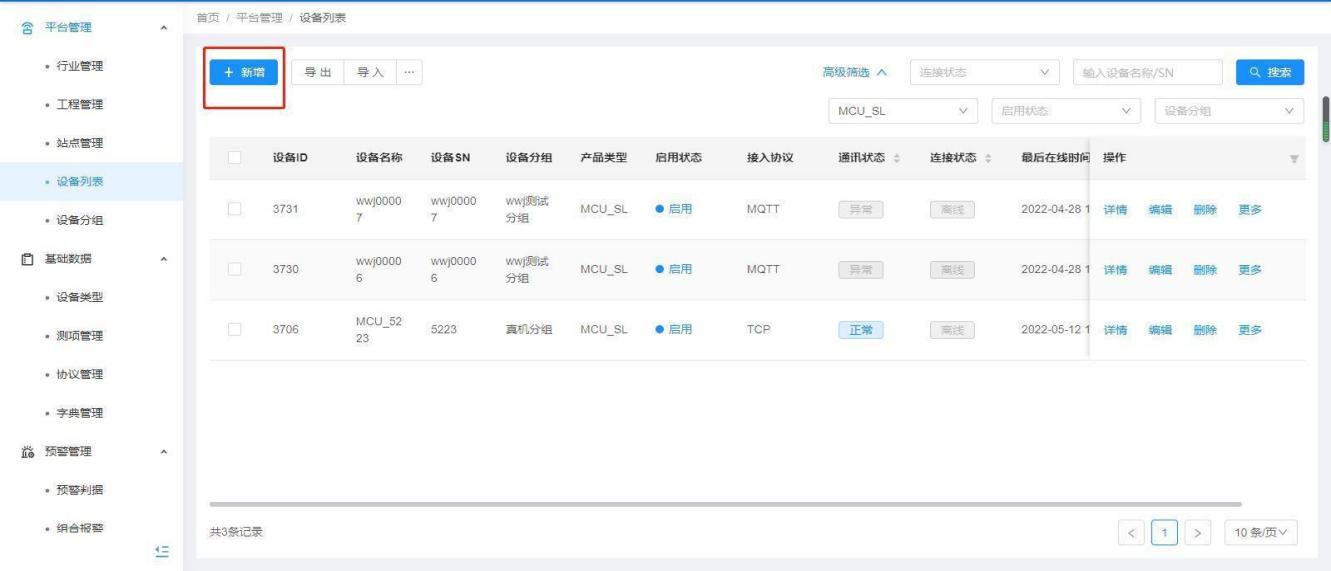Sort by 通讯状态 column sort arrows
This screenshot has height=571, width=1331.
(896, 158)
